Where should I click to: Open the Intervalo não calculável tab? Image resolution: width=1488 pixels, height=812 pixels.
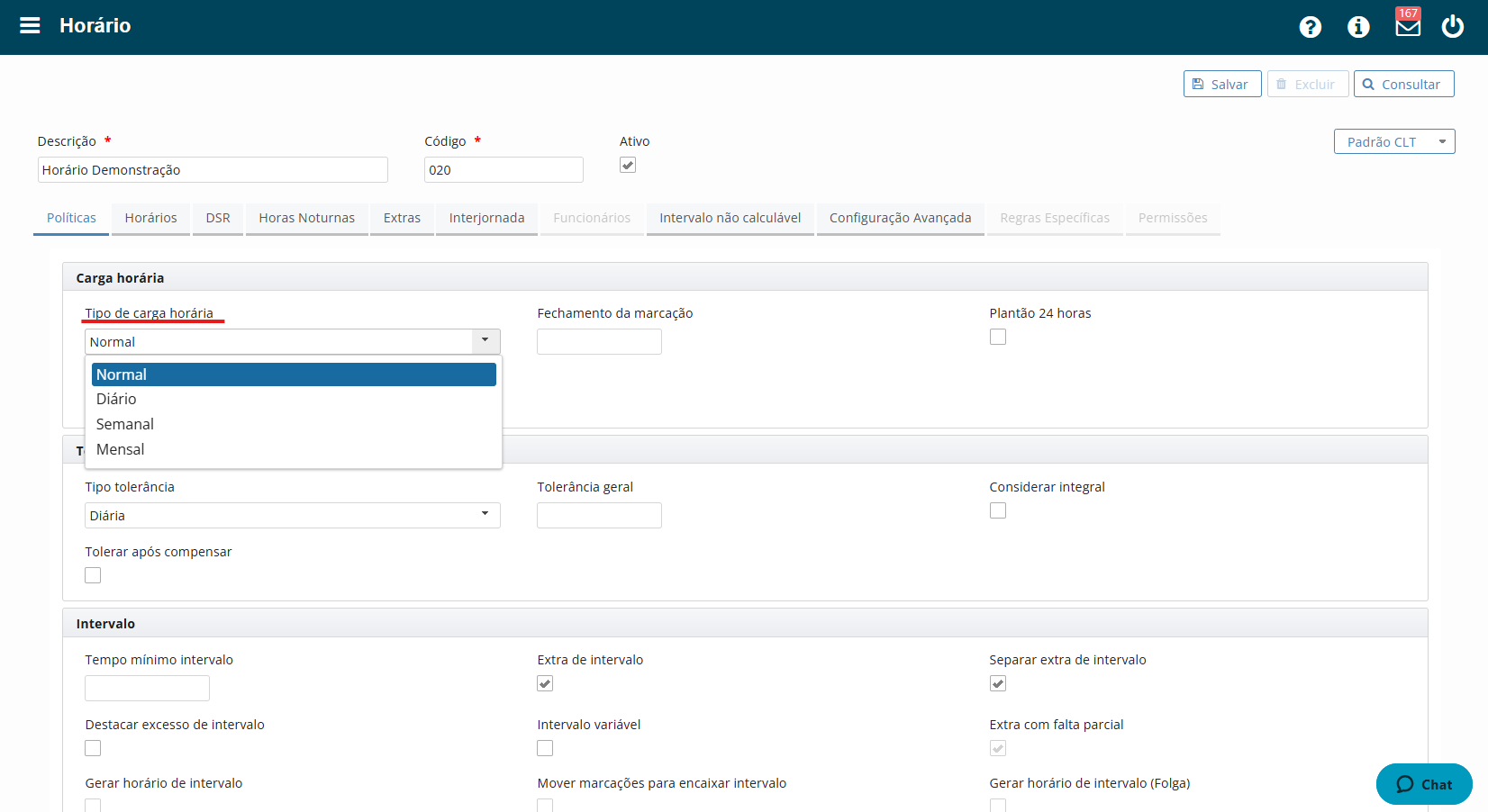[730, 218]
